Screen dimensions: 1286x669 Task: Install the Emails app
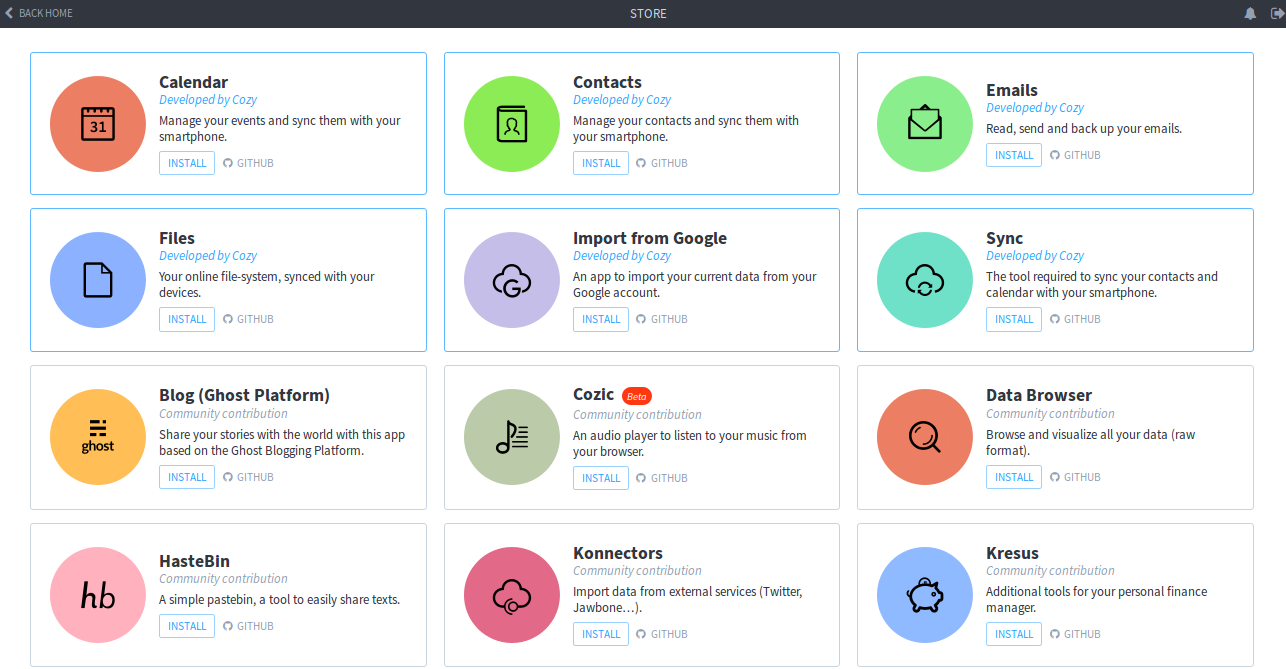[1014, 155]
